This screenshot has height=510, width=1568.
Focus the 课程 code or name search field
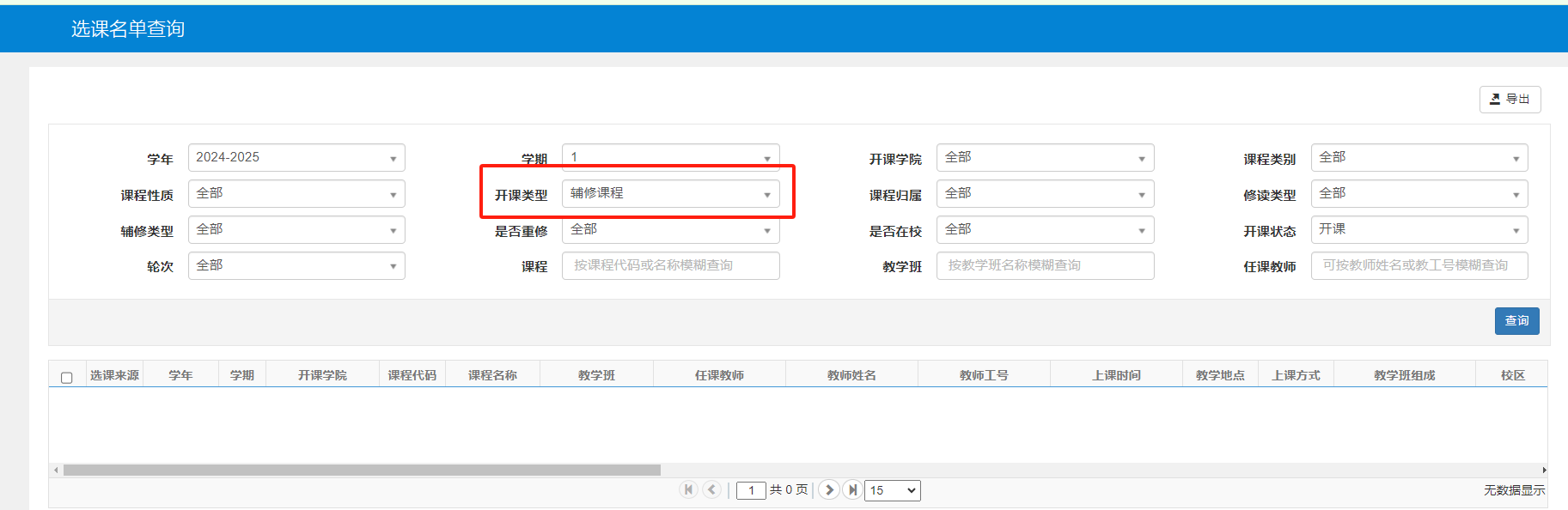coord(670,266)
